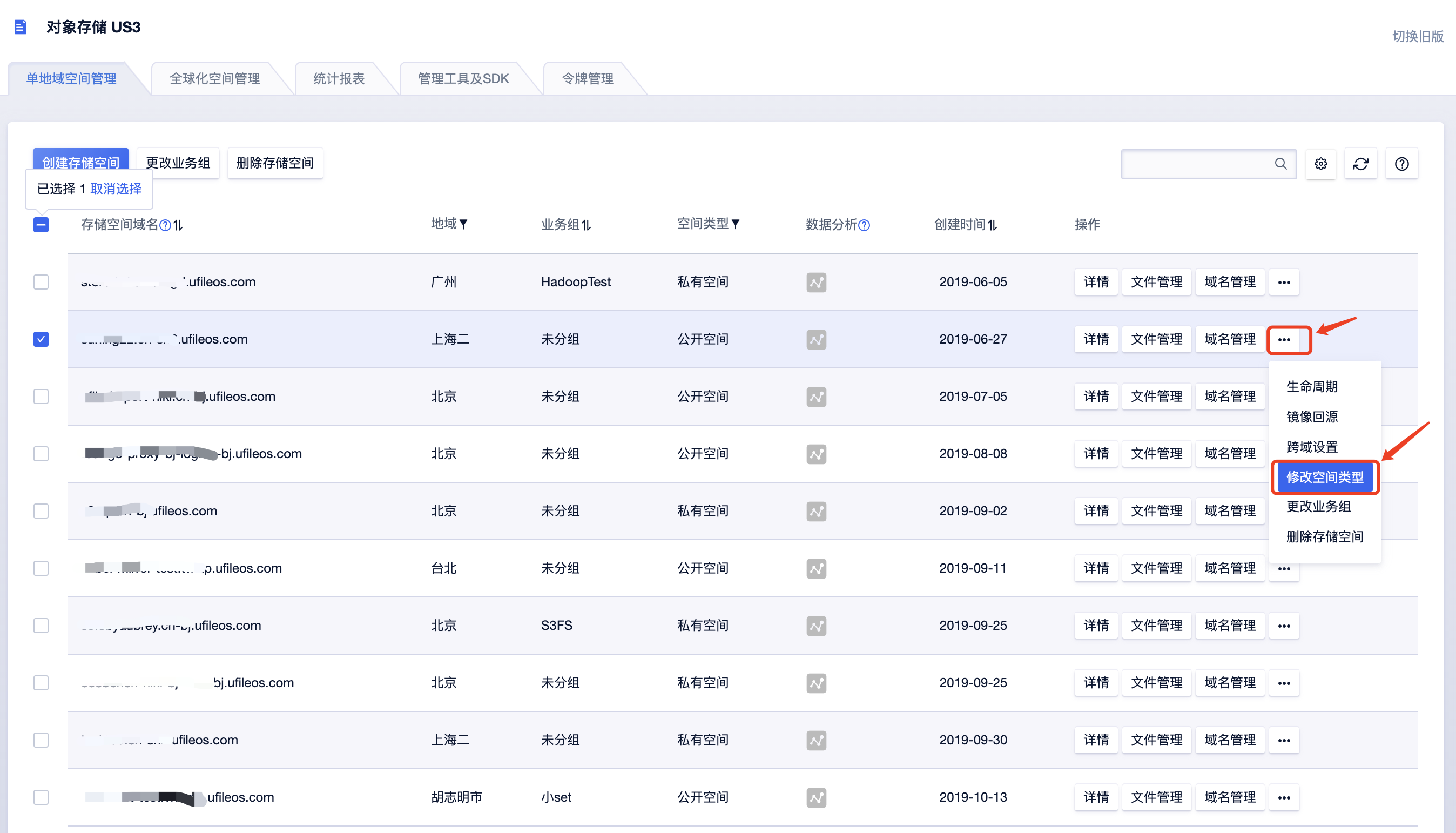The image size is (1456, 833).
Task: Check the 2019-07-05 row checkbox
Action: click(41, 397)
